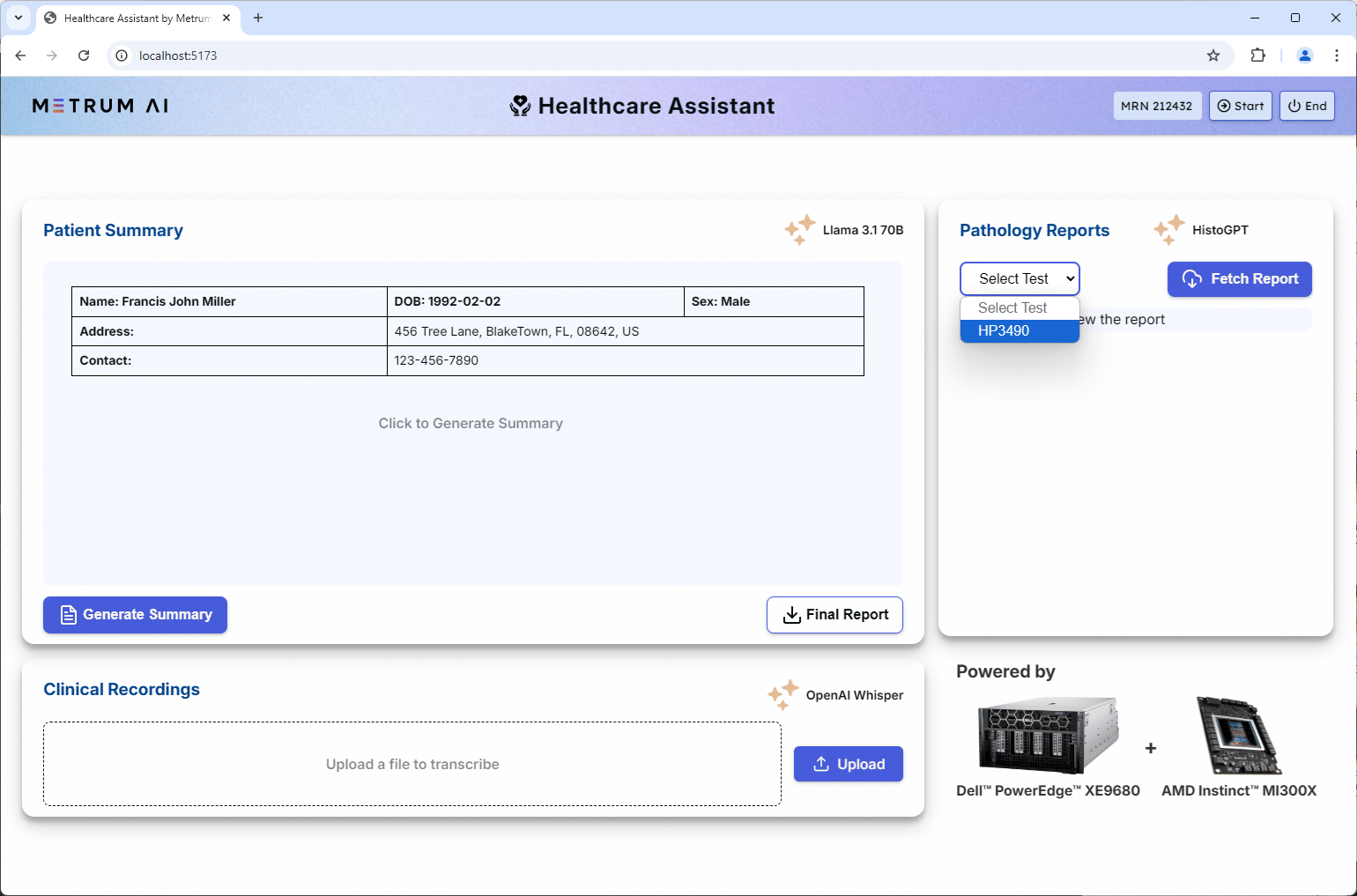Image resolution: width=1357 pixels, height=896 pixels.
Task: Click the DOB: 1992-02-02 cell
Action: tap(536, 301)
